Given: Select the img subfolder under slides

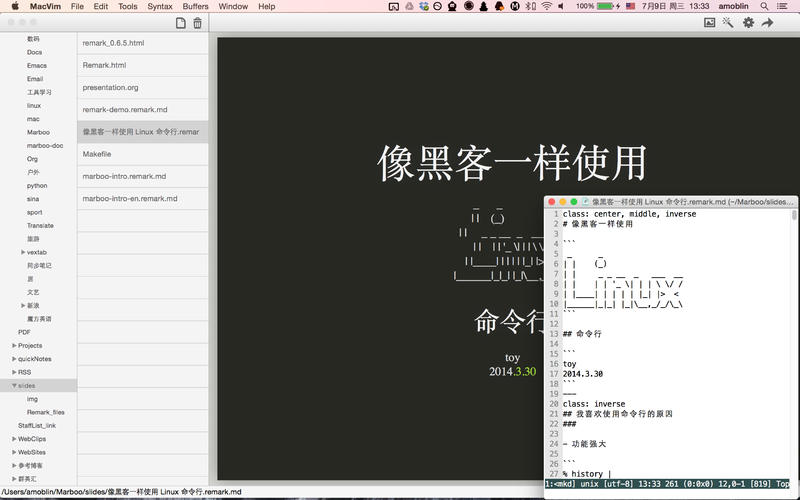Looking at the screenshot, I should pyautogui.click(x=32, y=399).
